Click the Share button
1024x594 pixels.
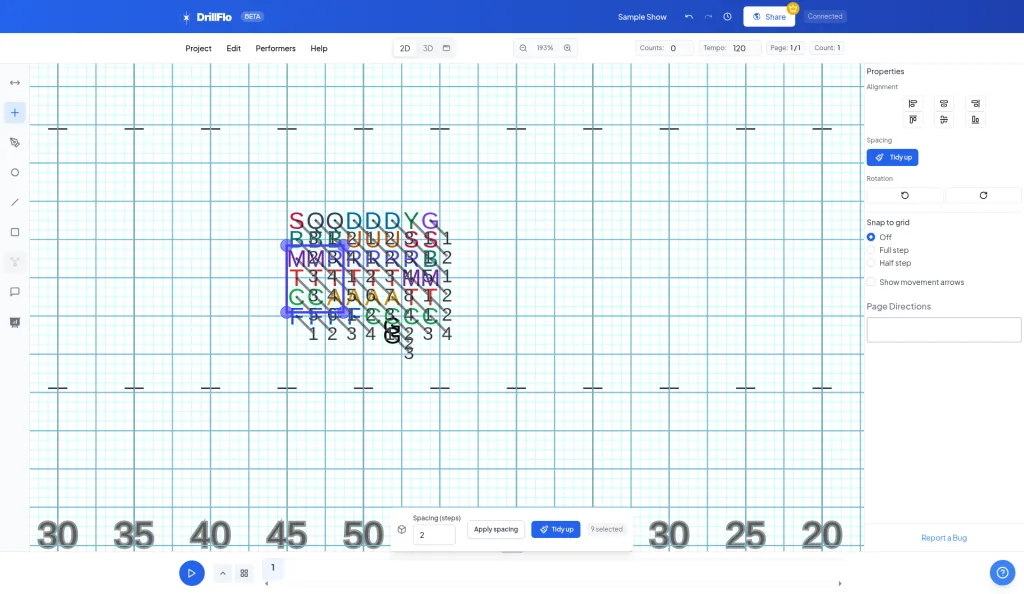click(769, 17)
